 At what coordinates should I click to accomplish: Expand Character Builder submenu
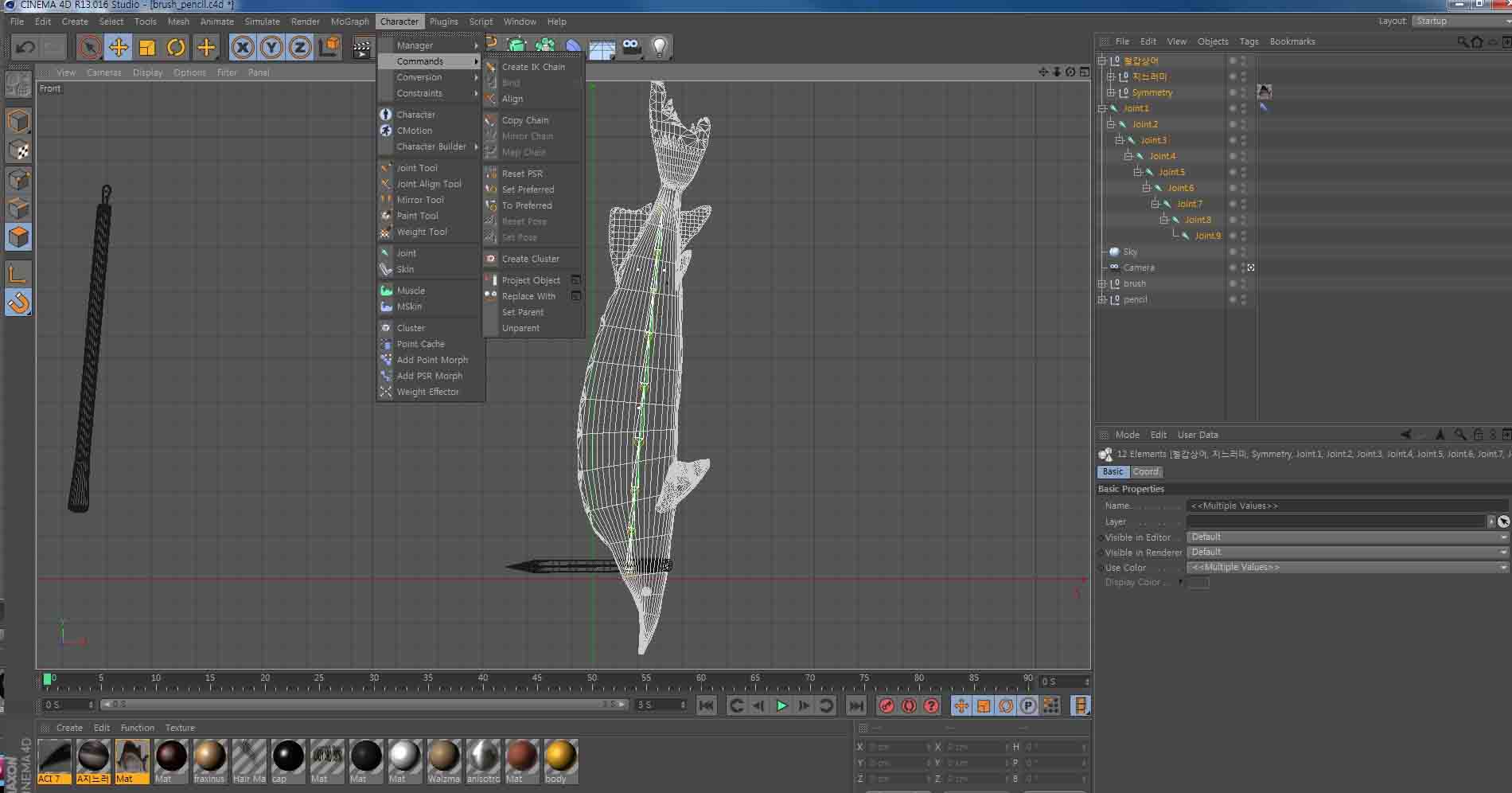[430, 146]
